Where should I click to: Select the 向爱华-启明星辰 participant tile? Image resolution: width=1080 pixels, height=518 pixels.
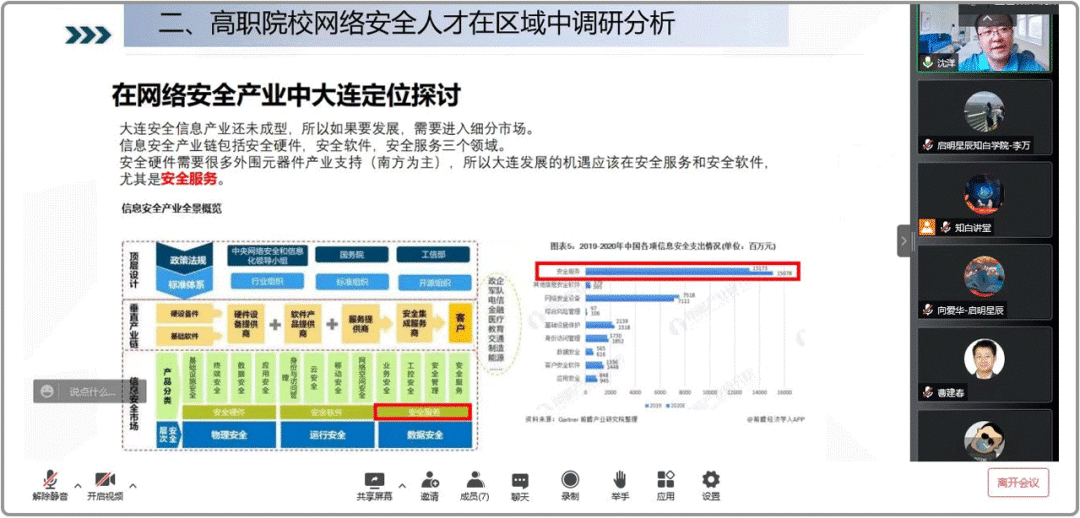(985, 283)
